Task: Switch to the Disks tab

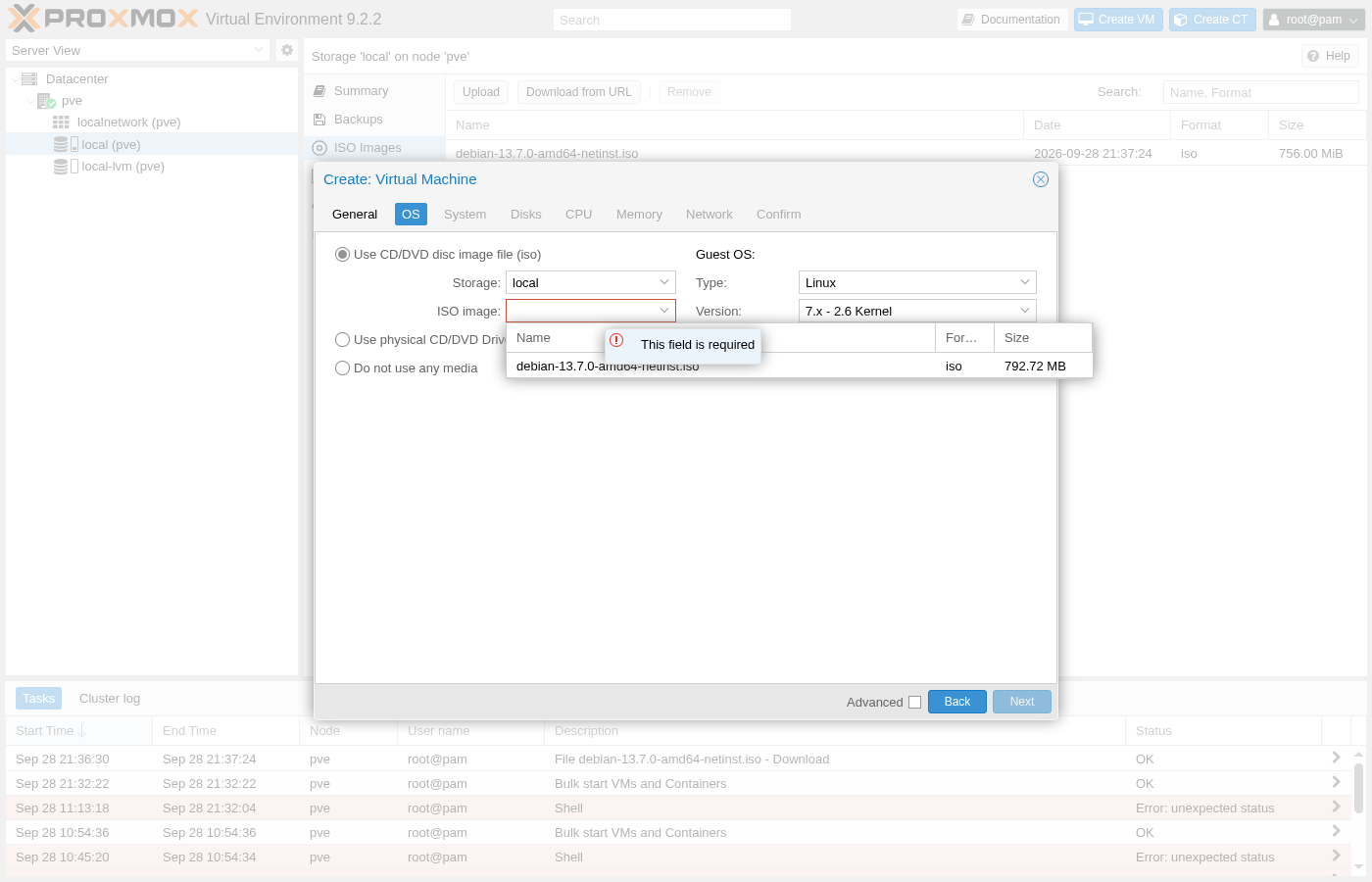Action: point(526,215)
